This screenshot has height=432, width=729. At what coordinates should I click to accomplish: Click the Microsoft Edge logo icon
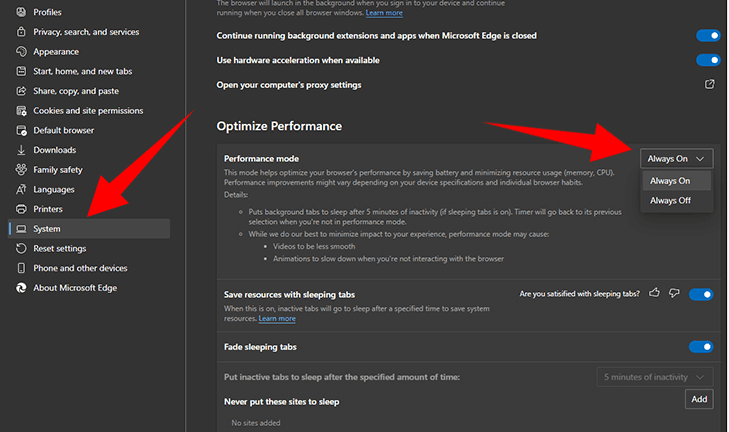[x=21, y=288]
